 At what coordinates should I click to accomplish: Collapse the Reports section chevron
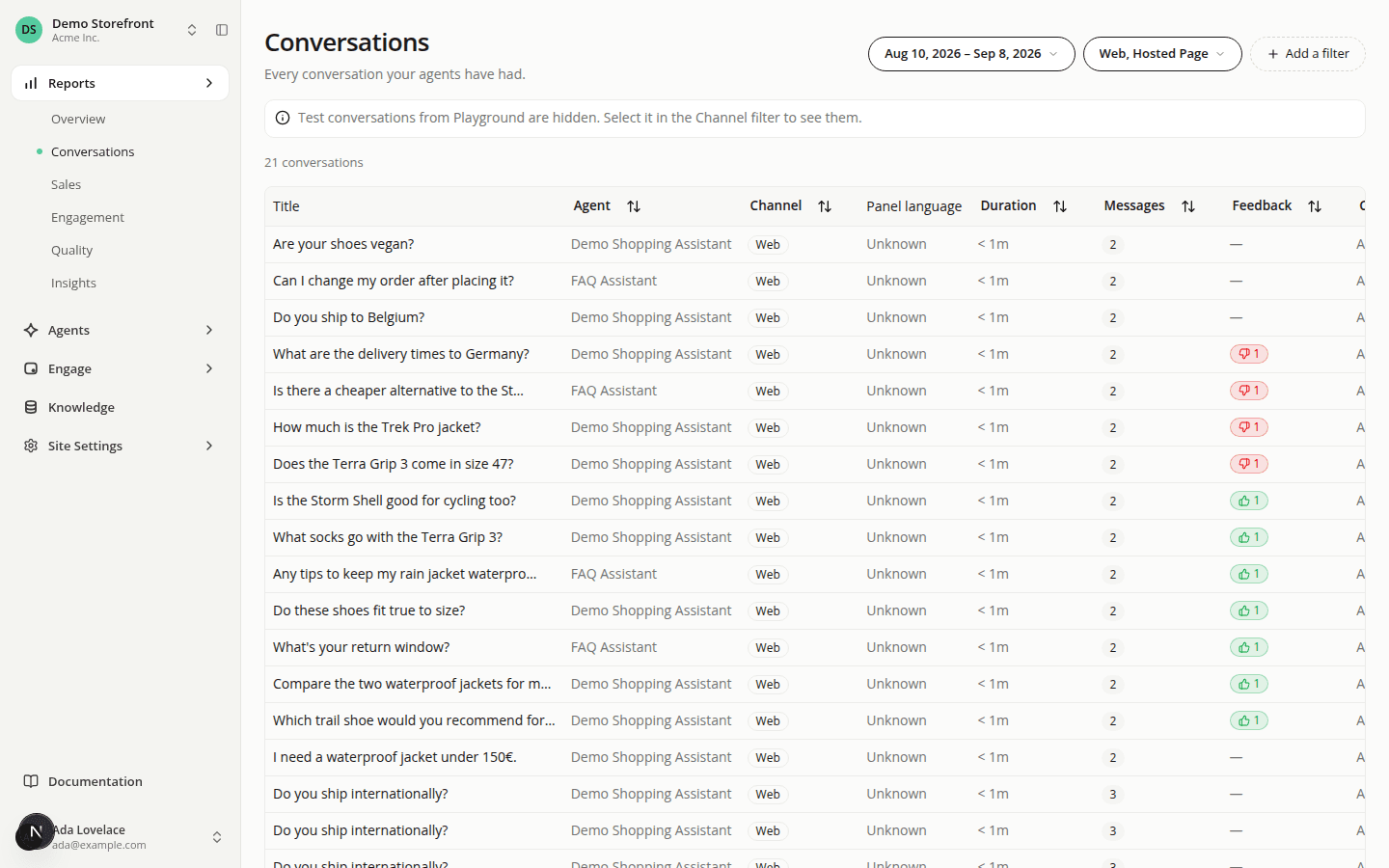coord(209,83)
